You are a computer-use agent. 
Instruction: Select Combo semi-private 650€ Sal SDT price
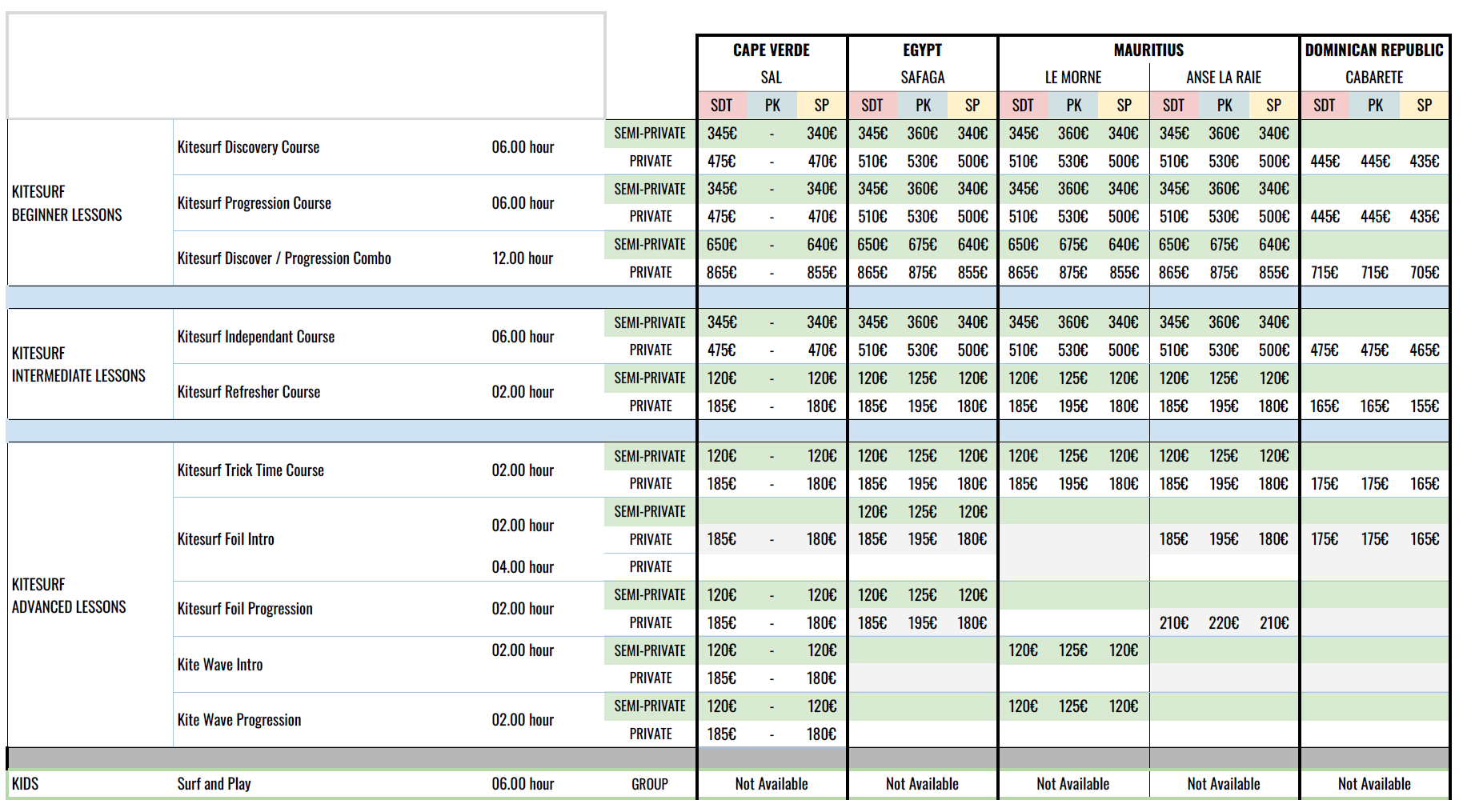722,245
